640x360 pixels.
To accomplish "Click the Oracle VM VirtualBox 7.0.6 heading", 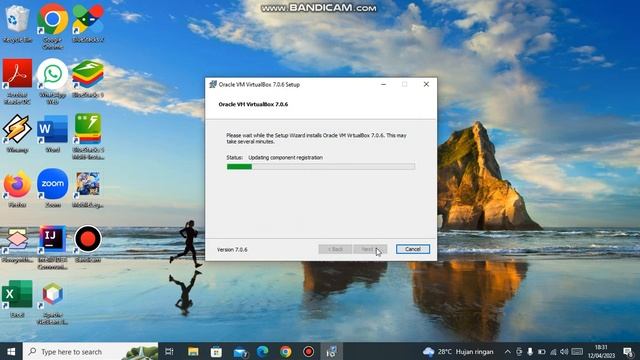I will click(x=253, y=104).
